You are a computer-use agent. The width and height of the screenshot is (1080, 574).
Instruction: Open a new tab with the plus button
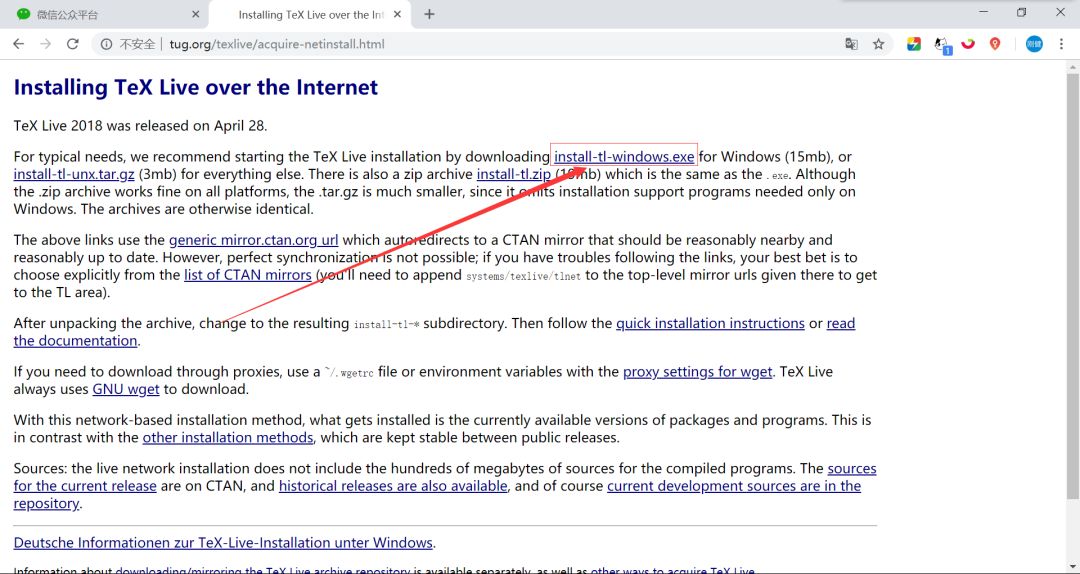pyautogui.click(x=429, y=14)
